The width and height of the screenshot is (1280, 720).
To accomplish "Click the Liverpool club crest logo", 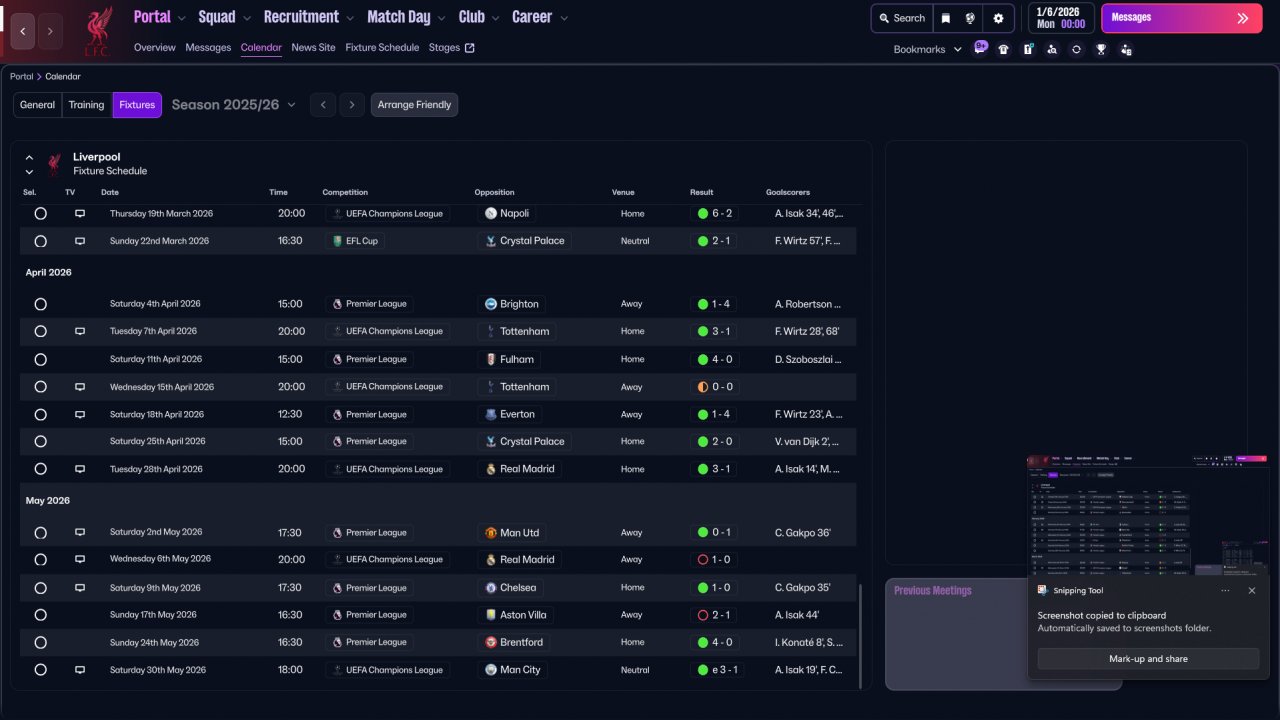I will click(x=97, y=31).
